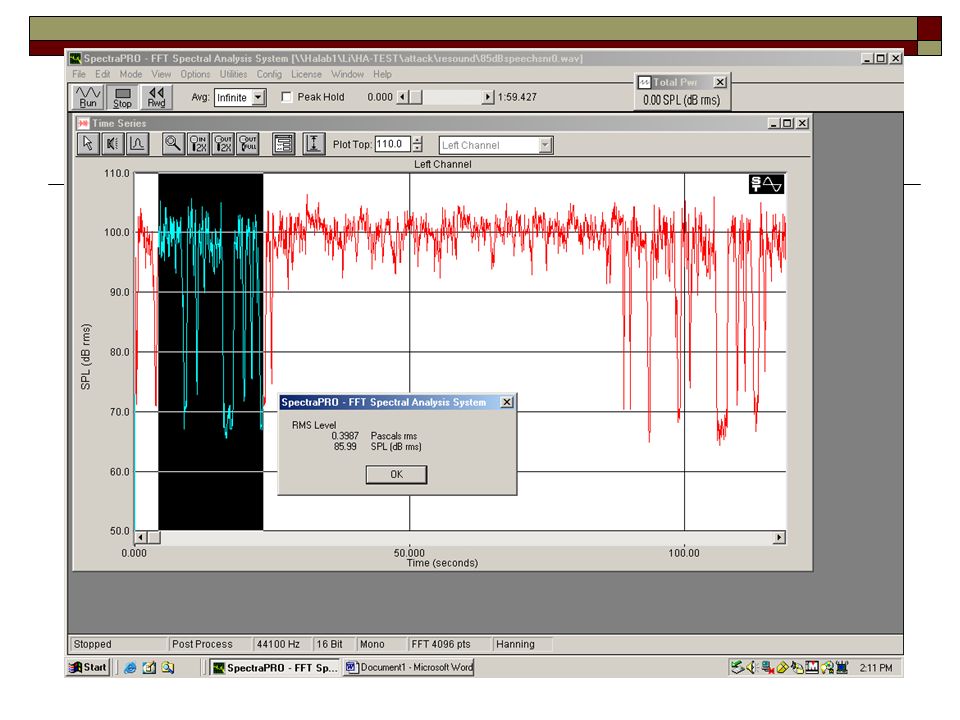
Task: Click the network disconnected tray icon
Action: pyautogui.click(x=768, y=667)
